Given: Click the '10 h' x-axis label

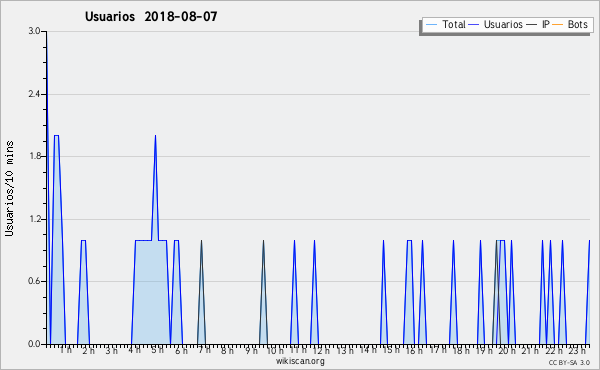Looking at the screenshot, I should 275,350.
